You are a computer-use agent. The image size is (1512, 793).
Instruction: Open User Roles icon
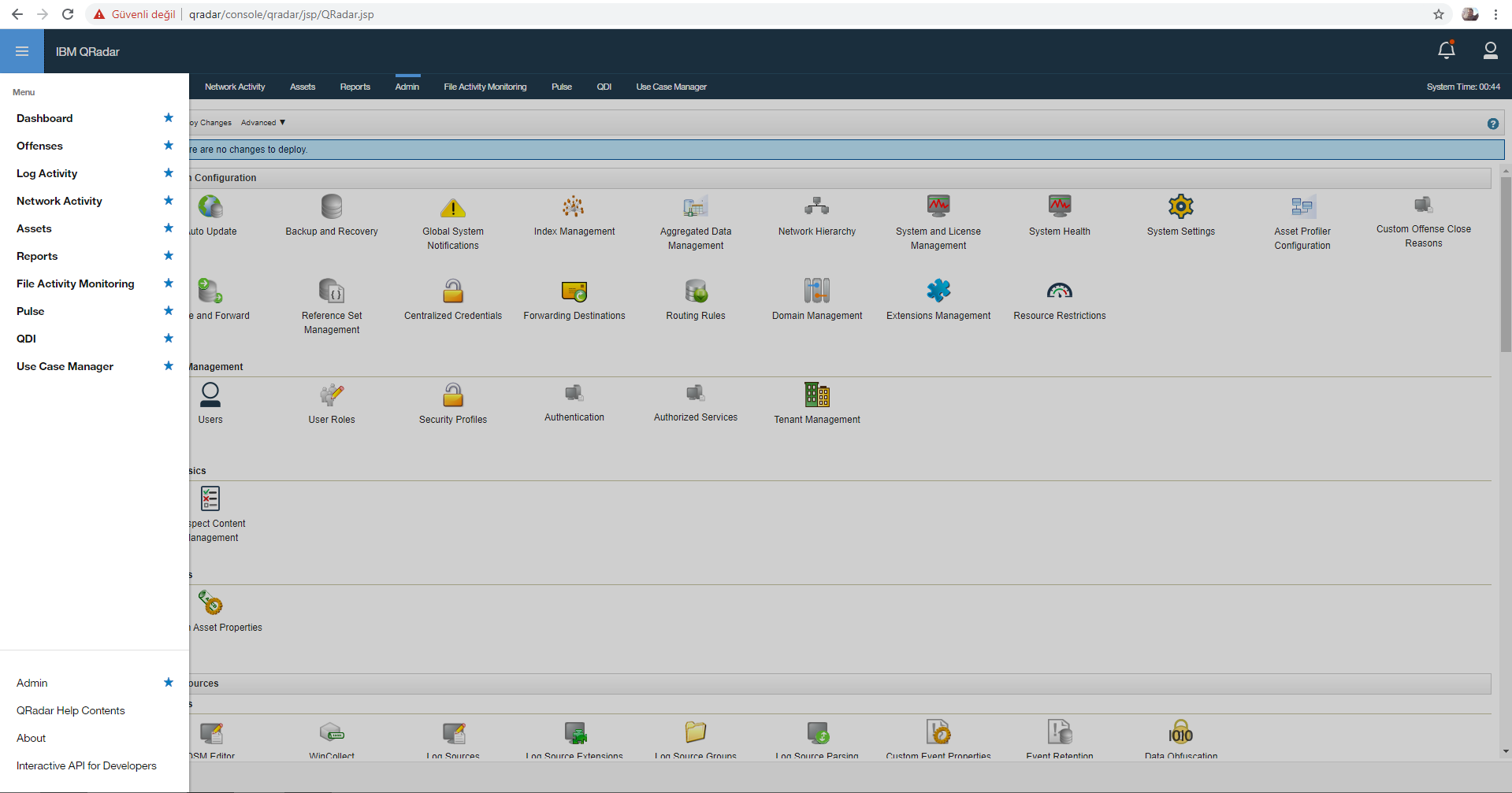tap(332, 395)
